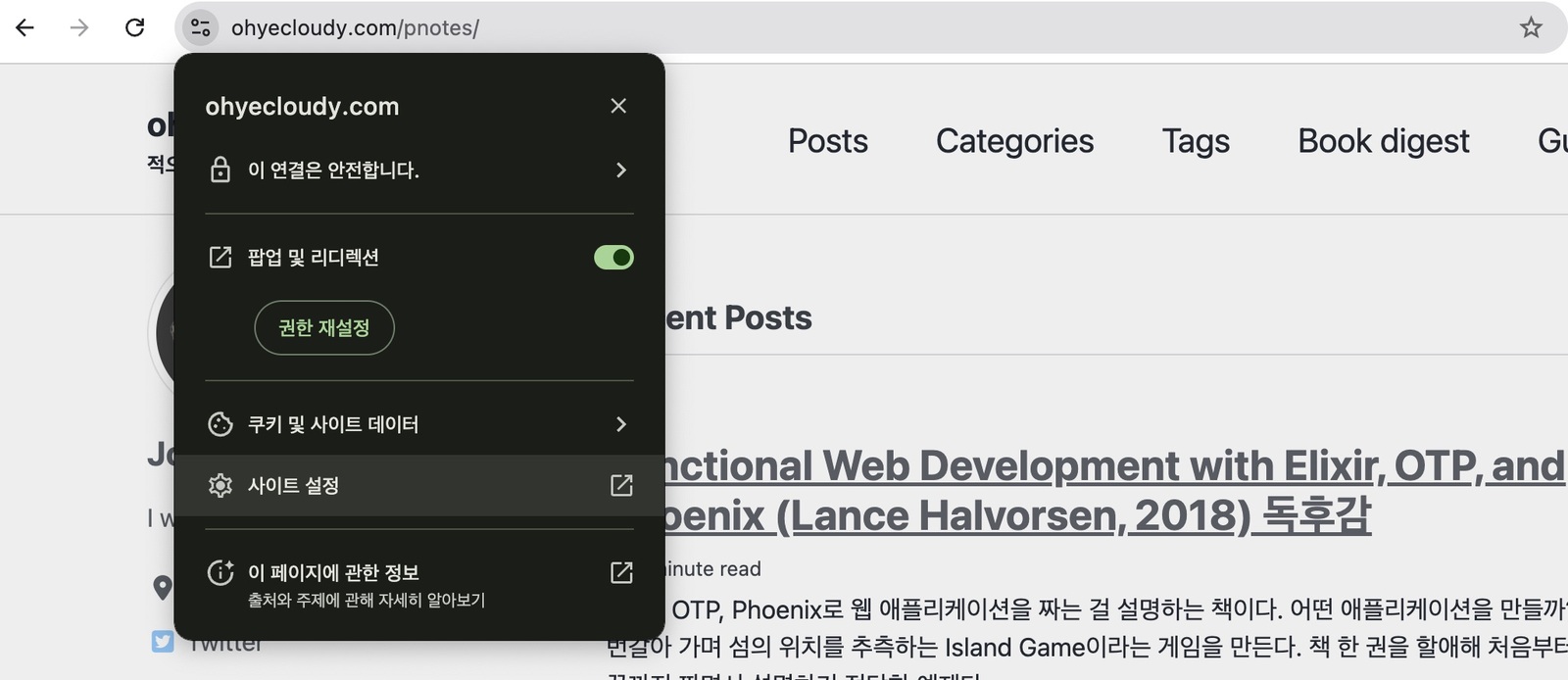Bookmark this page with the star icon
The width and height of the screenshot is (1568, 680).
pos(1531,27)
